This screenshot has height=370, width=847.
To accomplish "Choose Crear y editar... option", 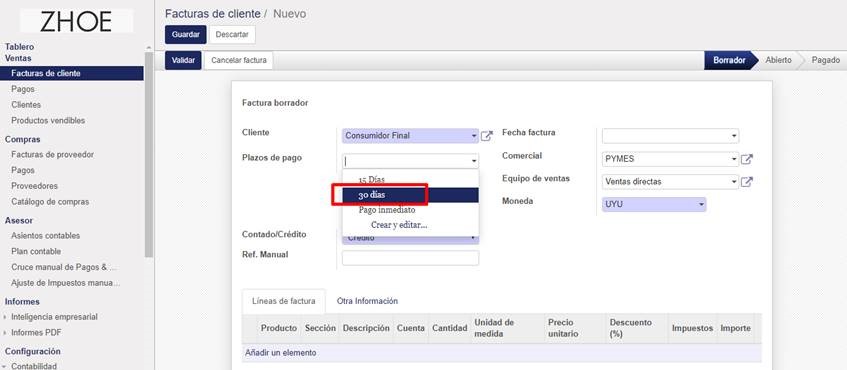I will click(x=411, y=225).
